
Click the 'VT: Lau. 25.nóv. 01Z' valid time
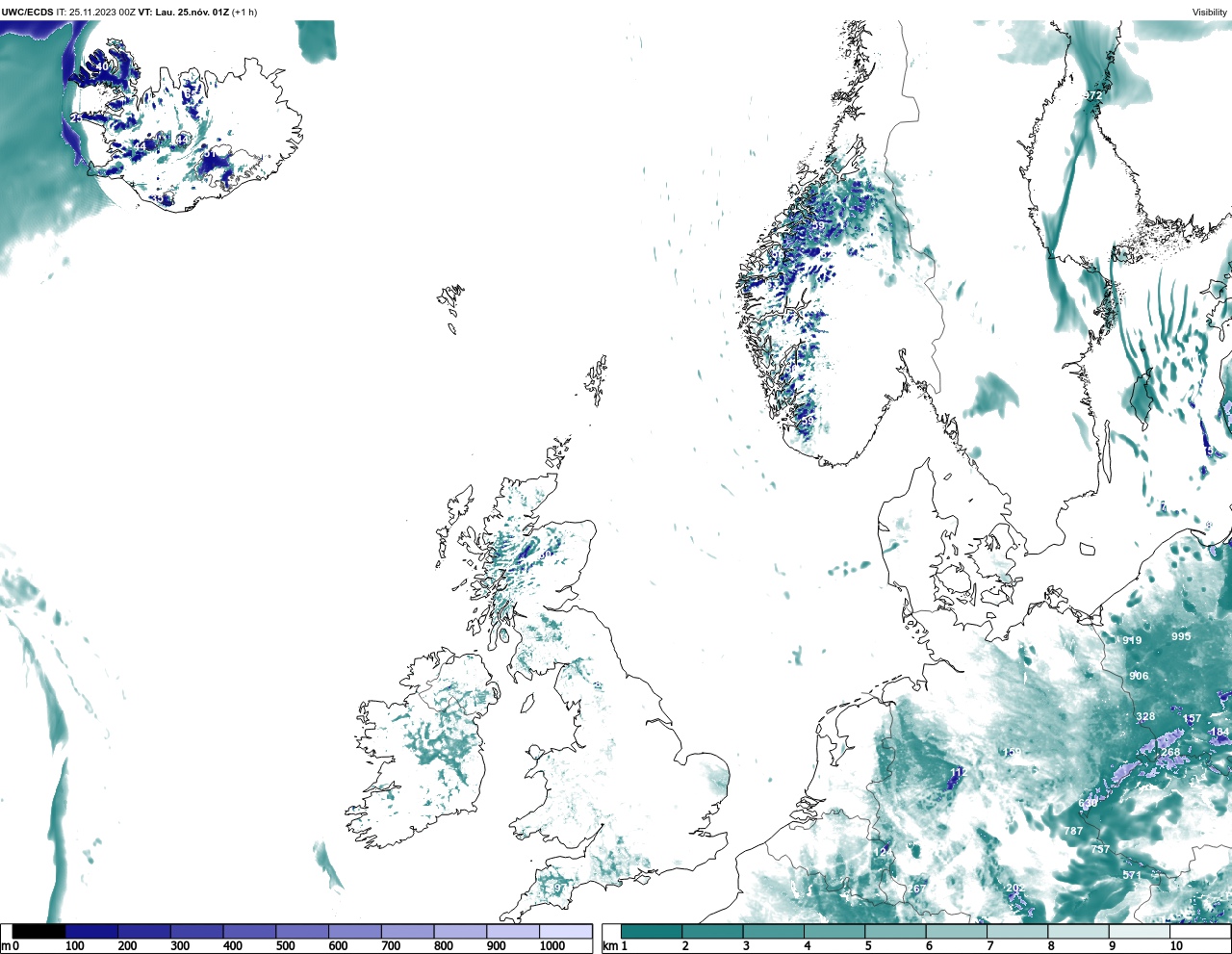184,13
